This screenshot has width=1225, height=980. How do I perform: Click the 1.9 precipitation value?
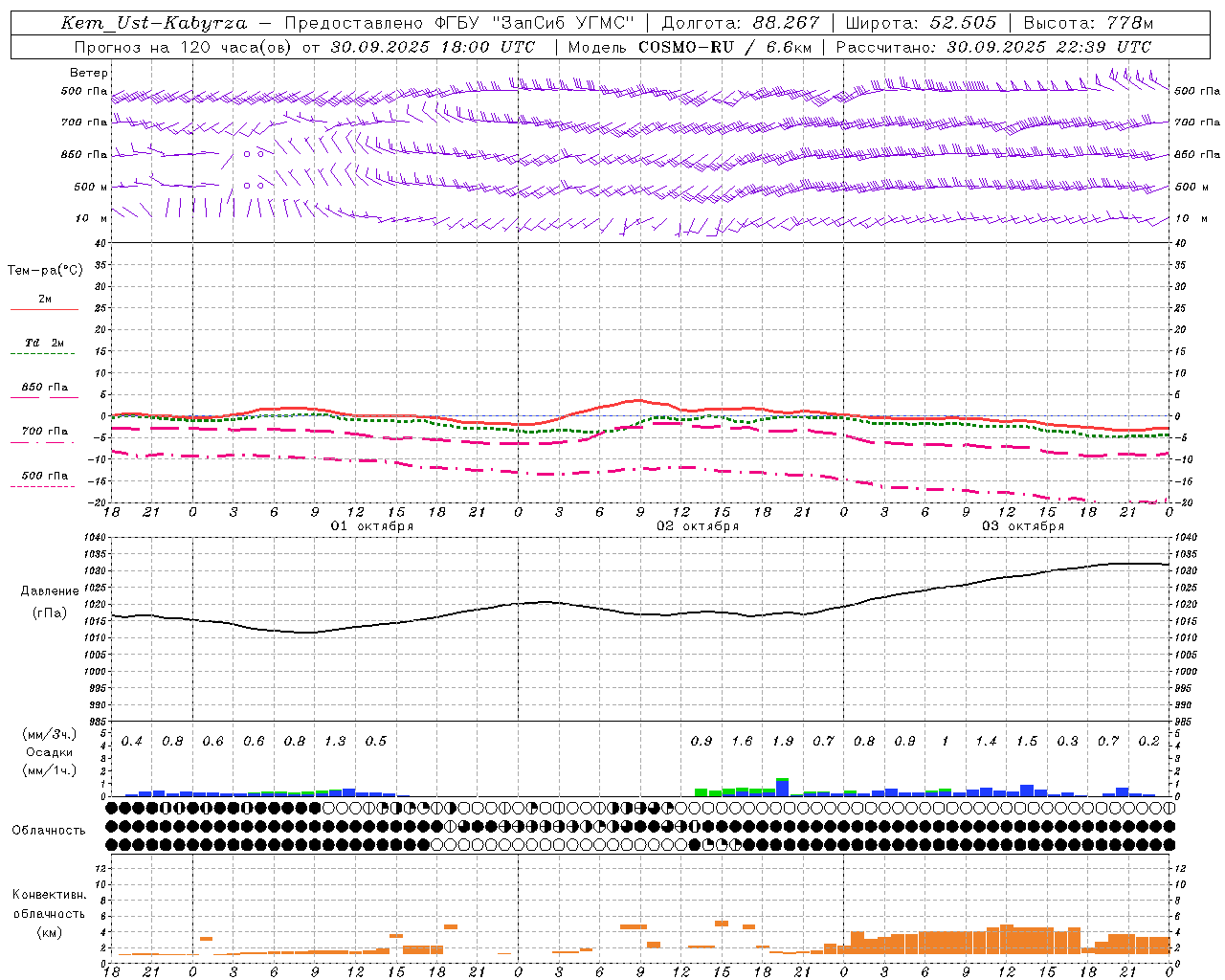click(783, 742)
